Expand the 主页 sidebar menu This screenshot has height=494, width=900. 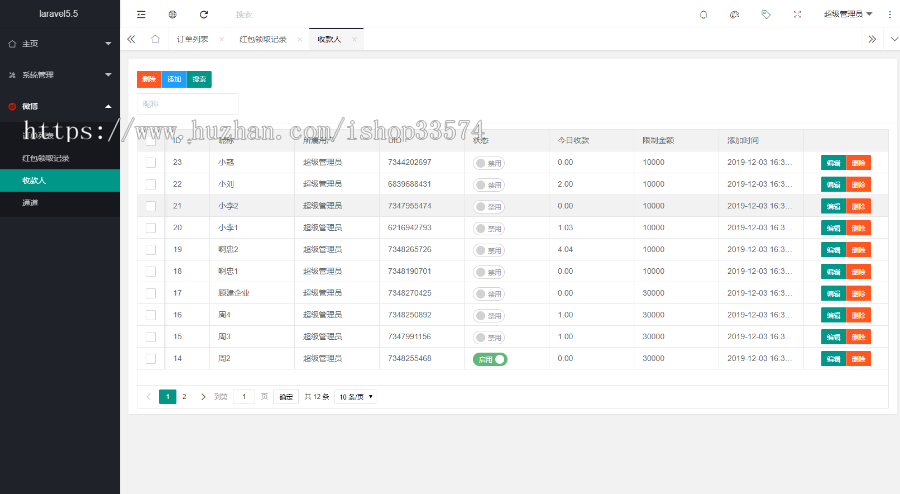click(60, 44)
